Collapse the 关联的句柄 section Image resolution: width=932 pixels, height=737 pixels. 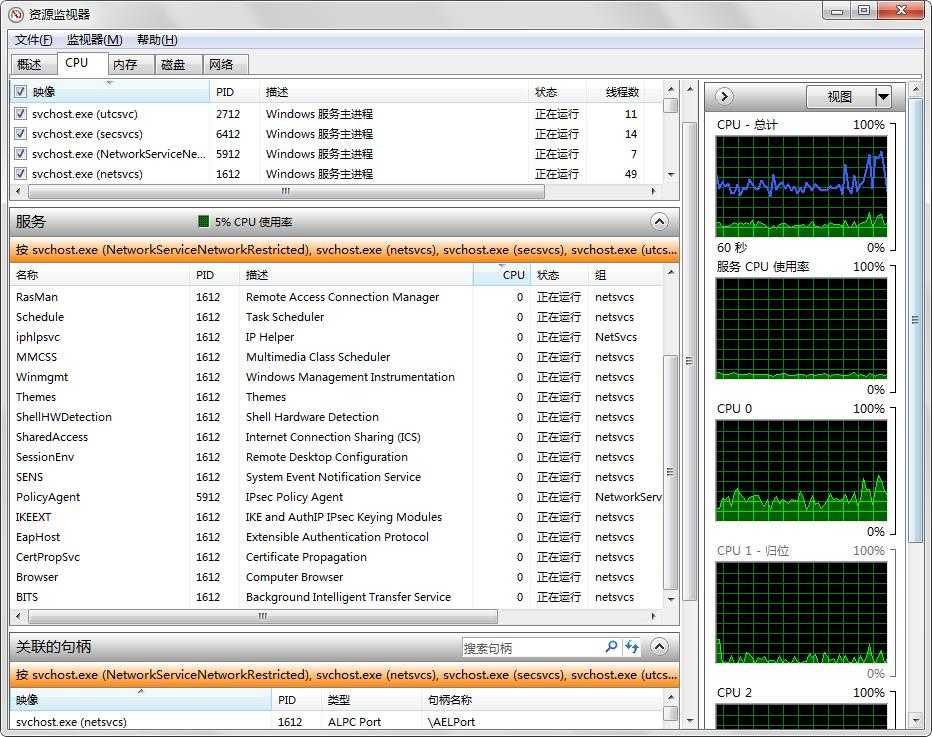659,647
